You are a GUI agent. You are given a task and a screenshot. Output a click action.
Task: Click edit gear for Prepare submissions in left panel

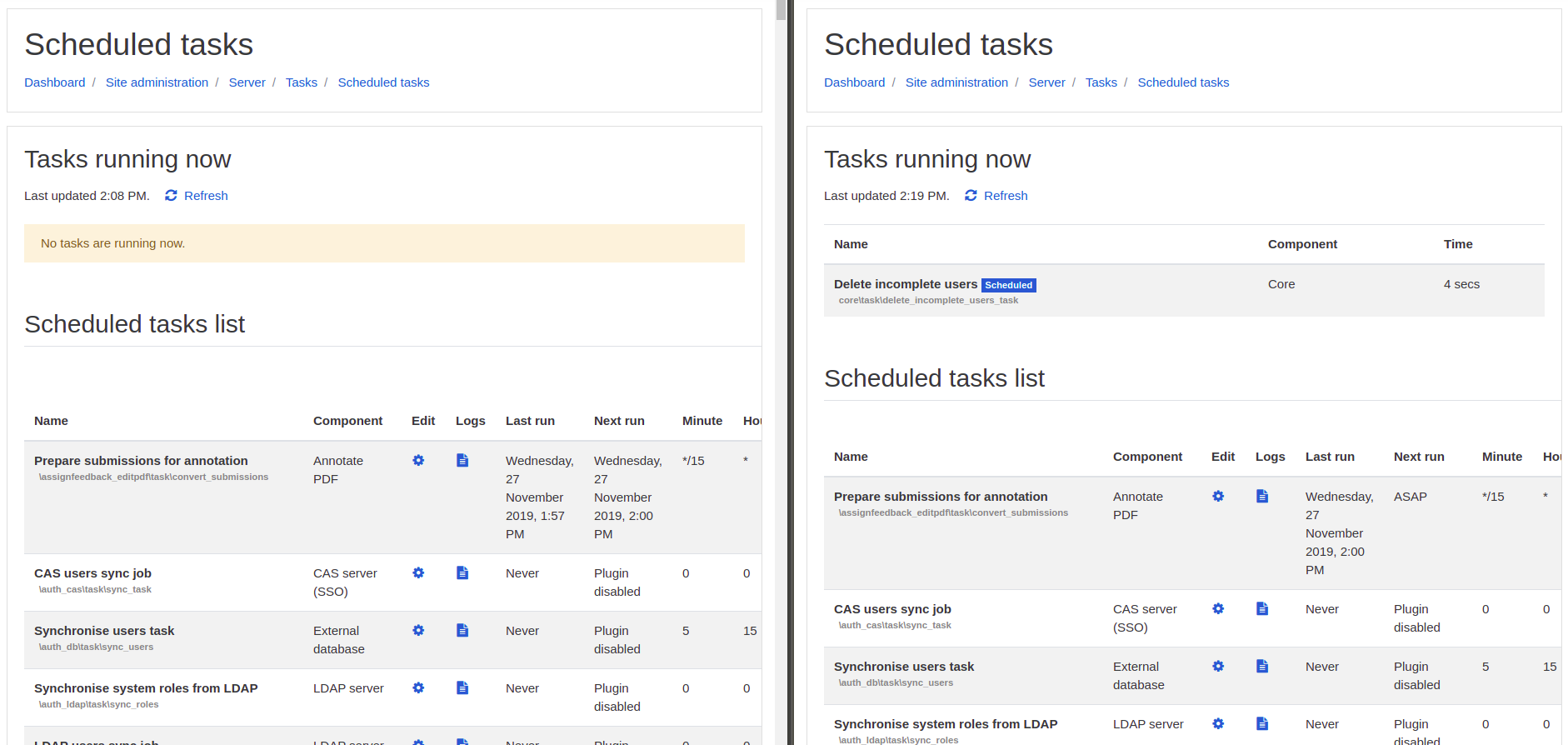(418, 460)
